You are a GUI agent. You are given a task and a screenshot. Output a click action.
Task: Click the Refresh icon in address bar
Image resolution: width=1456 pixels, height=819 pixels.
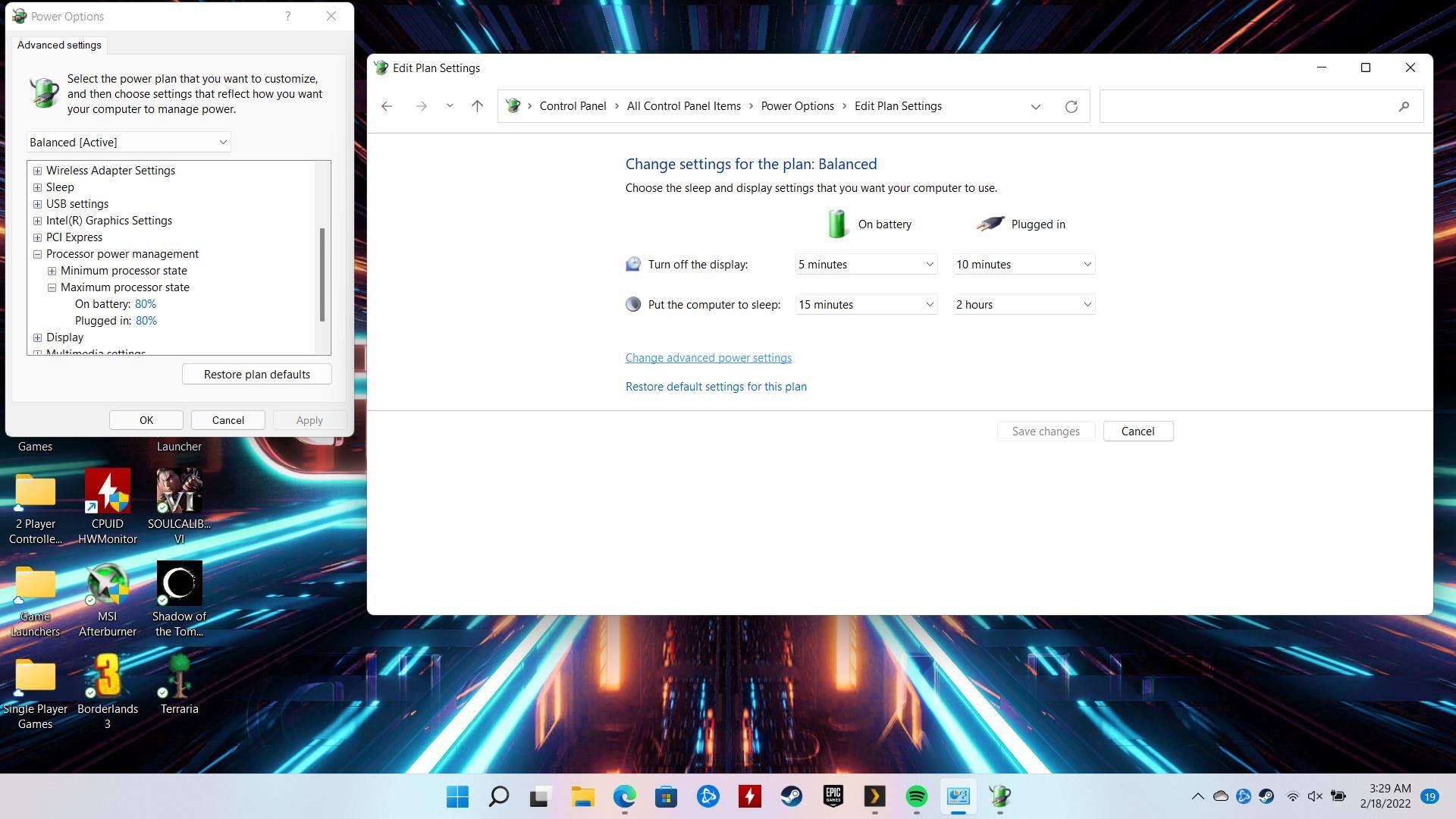click(x=1071, y=107)
